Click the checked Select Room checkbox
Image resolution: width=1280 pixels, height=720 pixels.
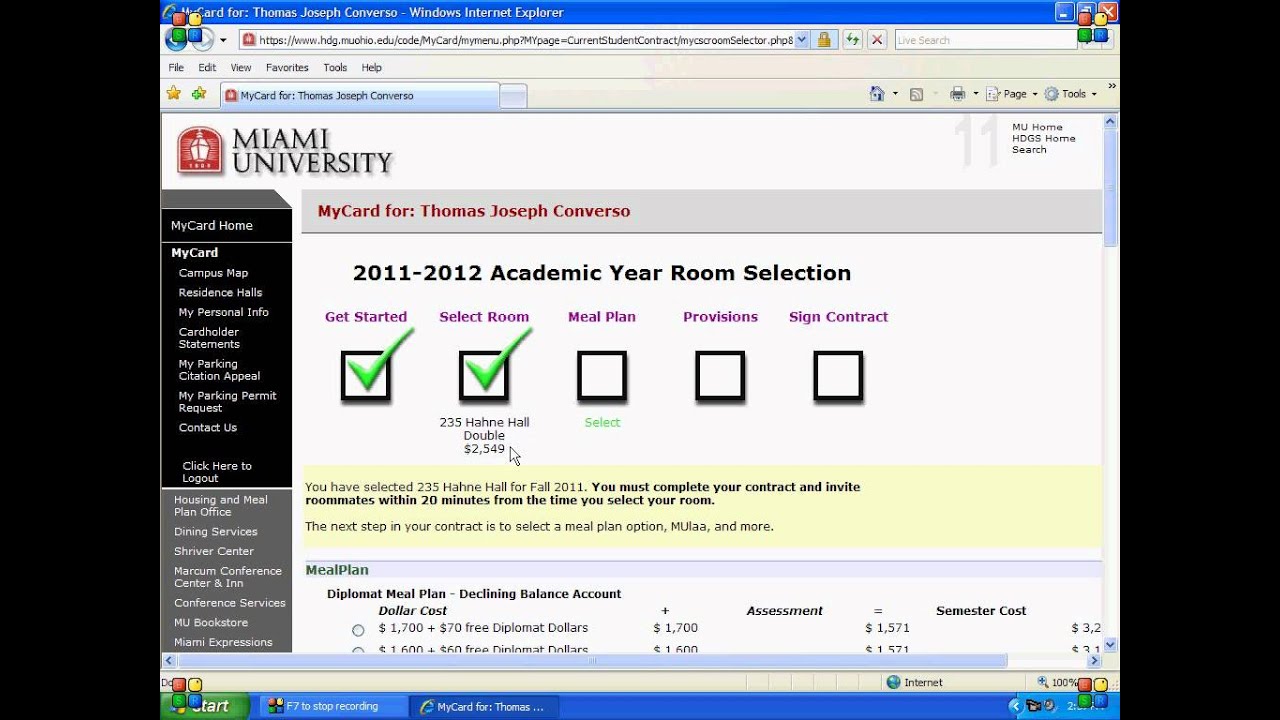click(484, 376)
